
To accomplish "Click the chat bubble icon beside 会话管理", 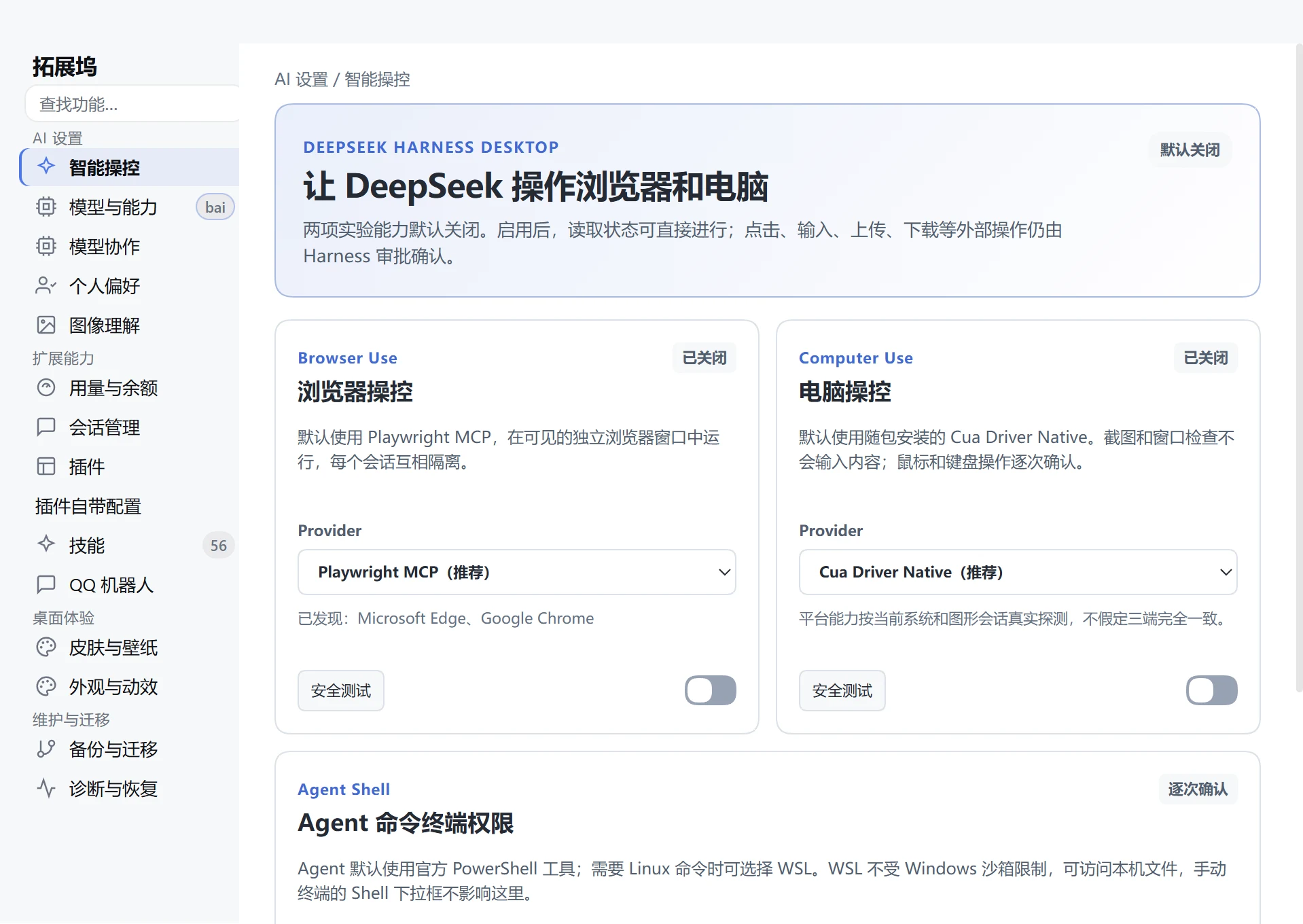I will click(46, 427).
